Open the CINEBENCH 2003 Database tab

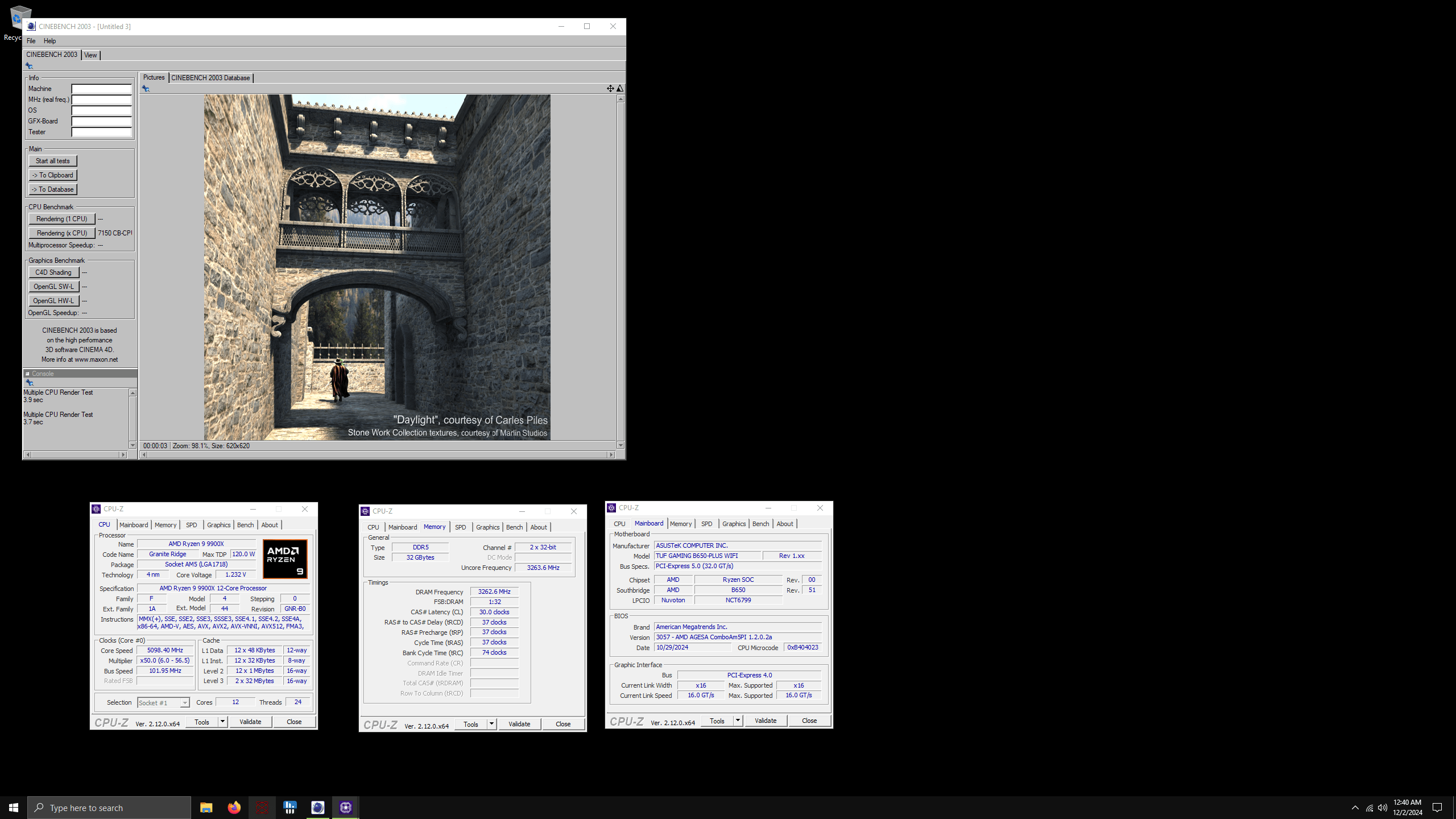[210, 78]
